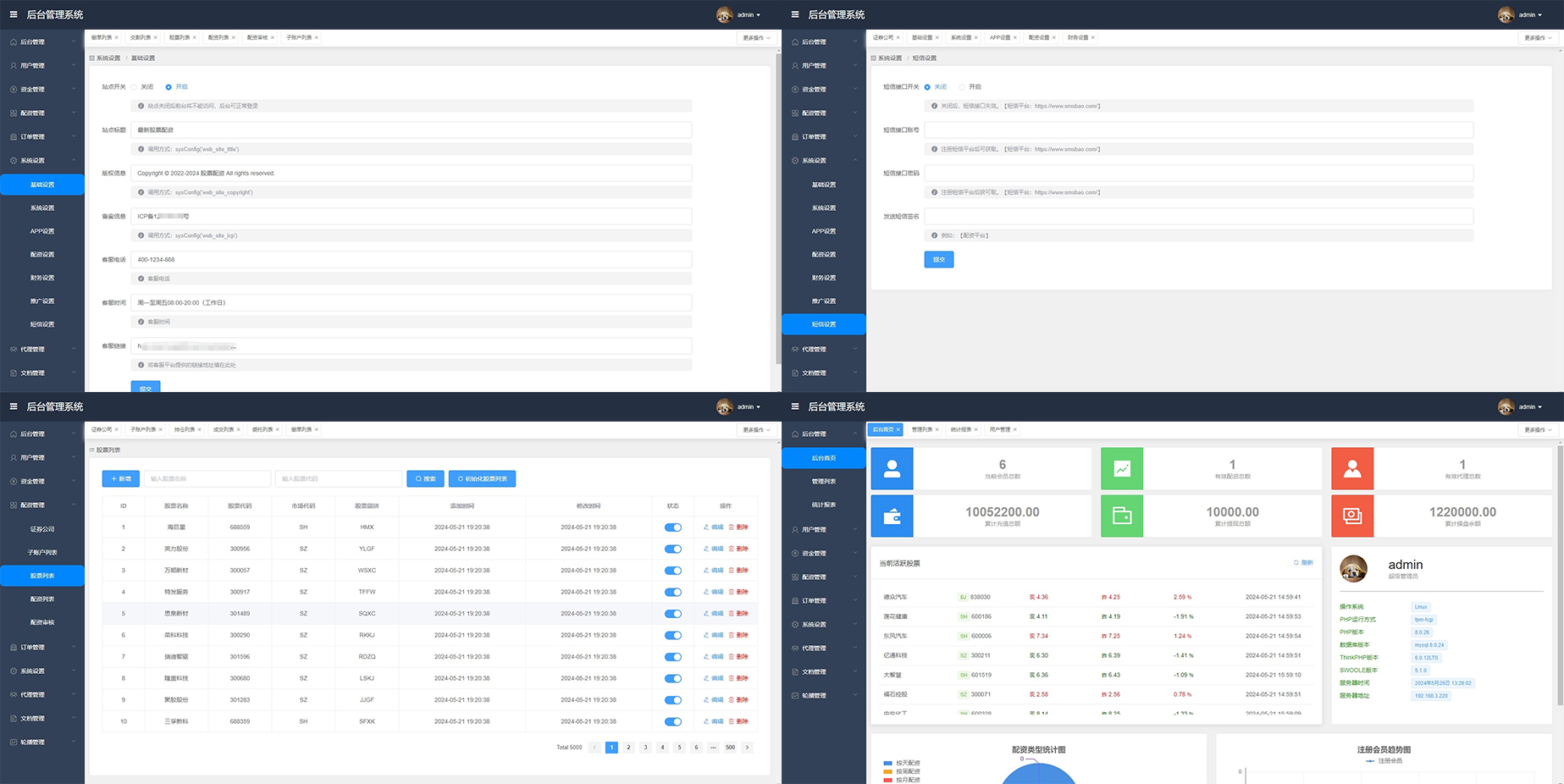Click hamburger menu icon in 基础设置 panel

coord(13,14)
